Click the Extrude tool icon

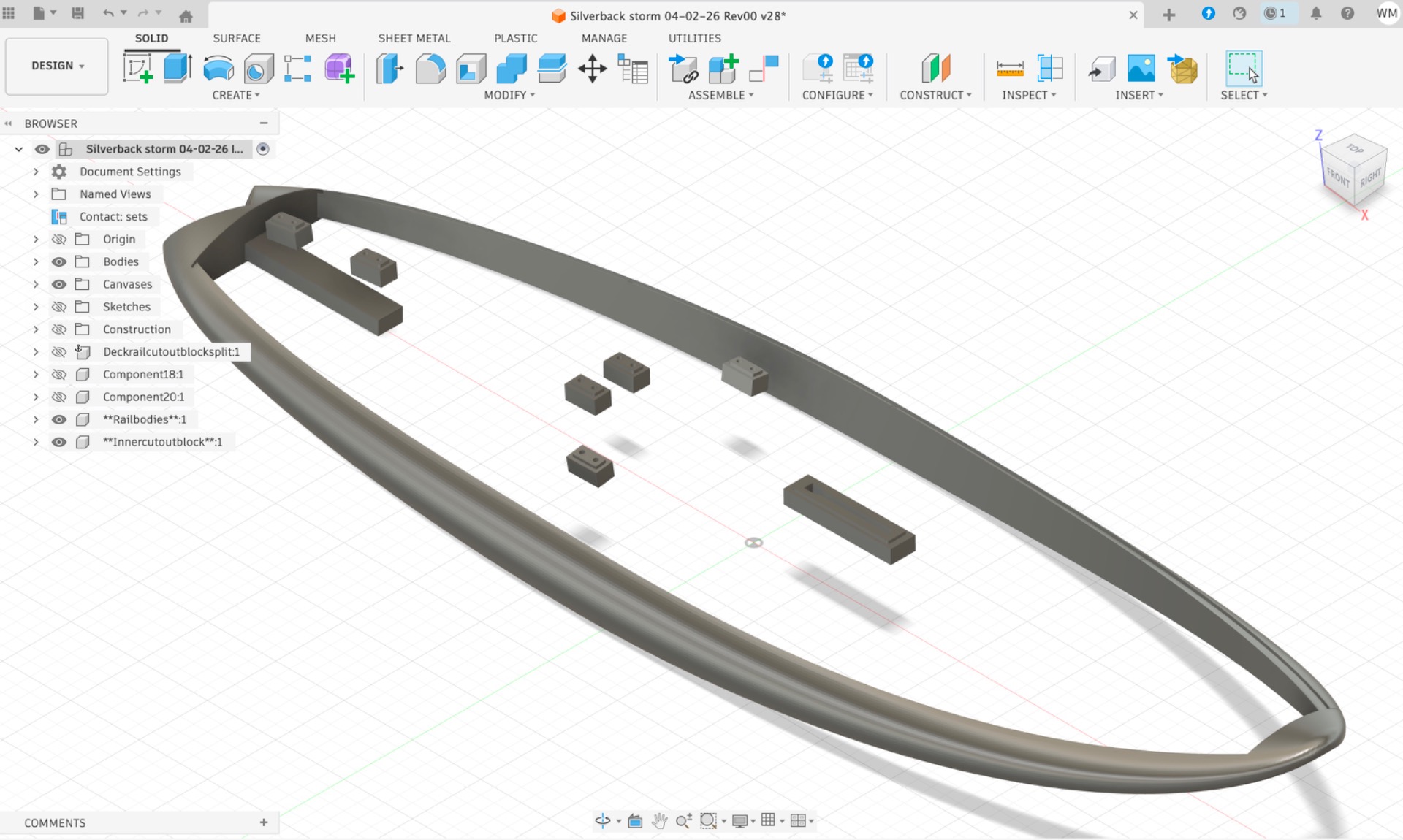click(178, 69)
